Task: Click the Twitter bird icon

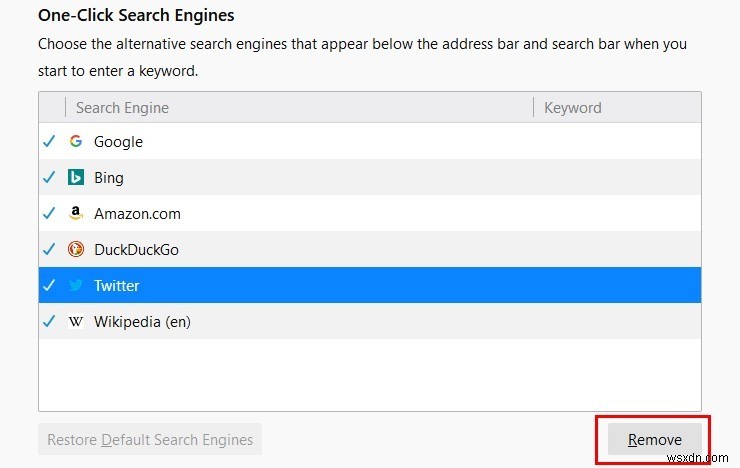Action: point(76,286)
